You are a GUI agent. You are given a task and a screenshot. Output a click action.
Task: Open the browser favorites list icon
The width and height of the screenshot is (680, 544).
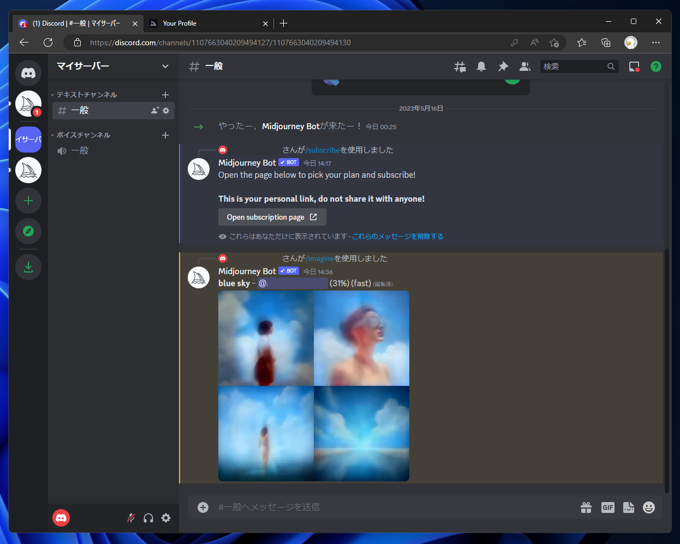[582, 43]
